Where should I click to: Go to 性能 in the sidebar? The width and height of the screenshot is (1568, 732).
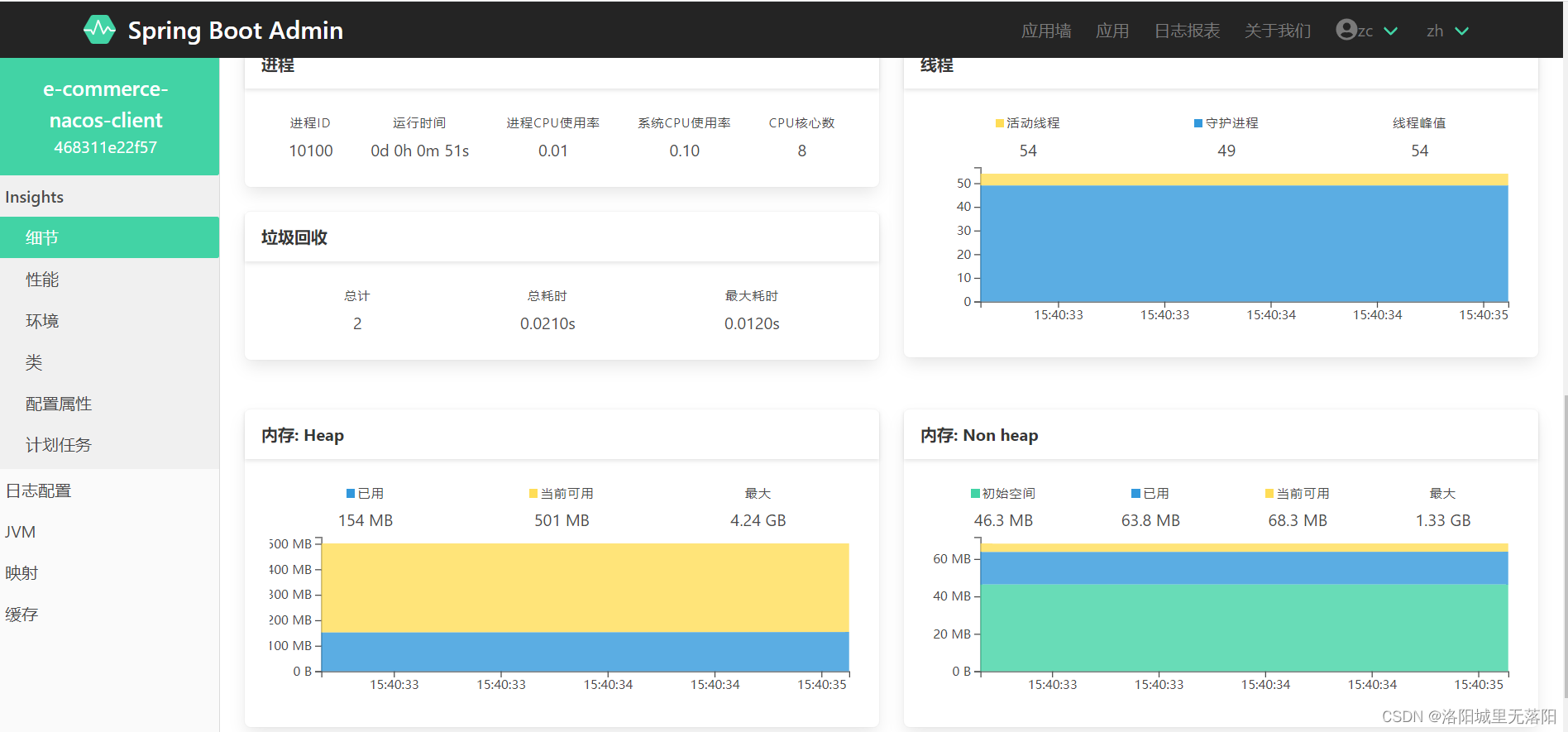click(109, 280)
